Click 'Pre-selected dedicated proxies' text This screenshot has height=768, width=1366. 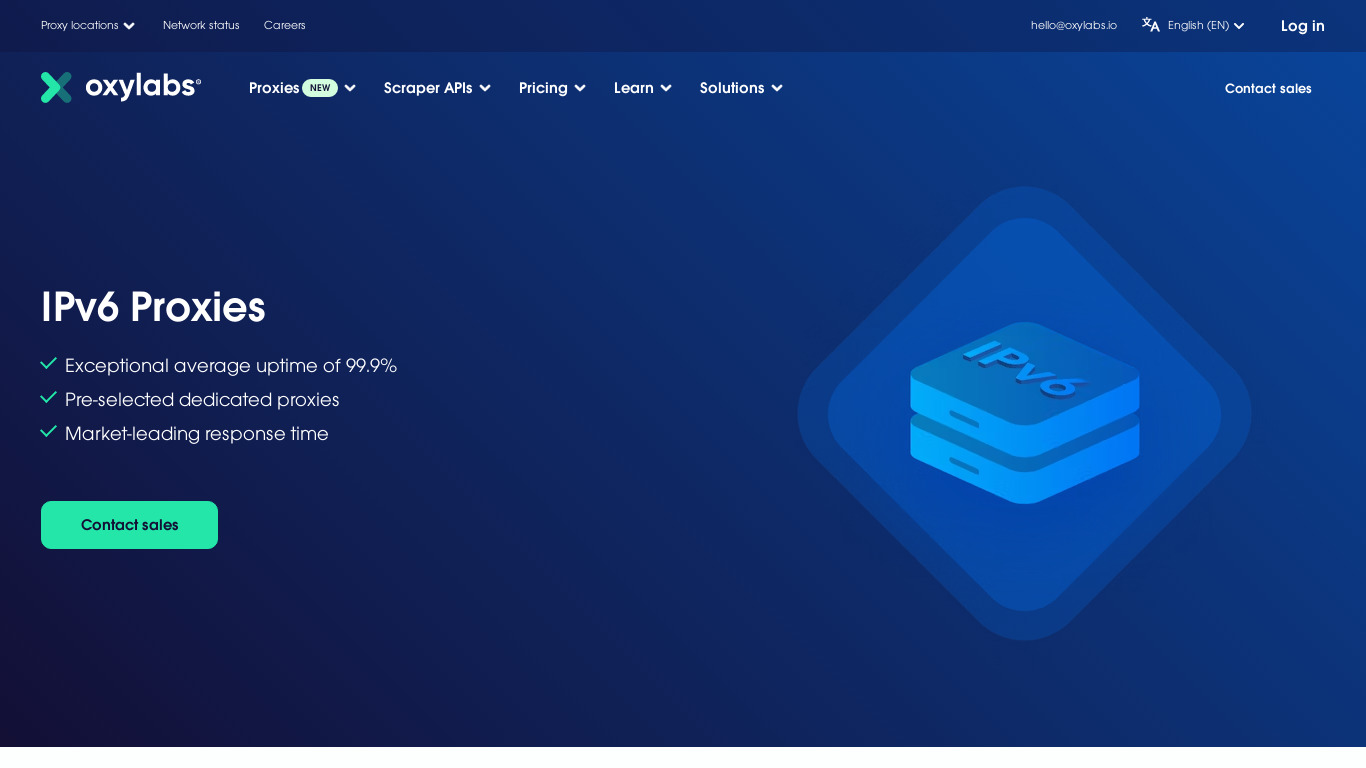click(x=202, y=400)
